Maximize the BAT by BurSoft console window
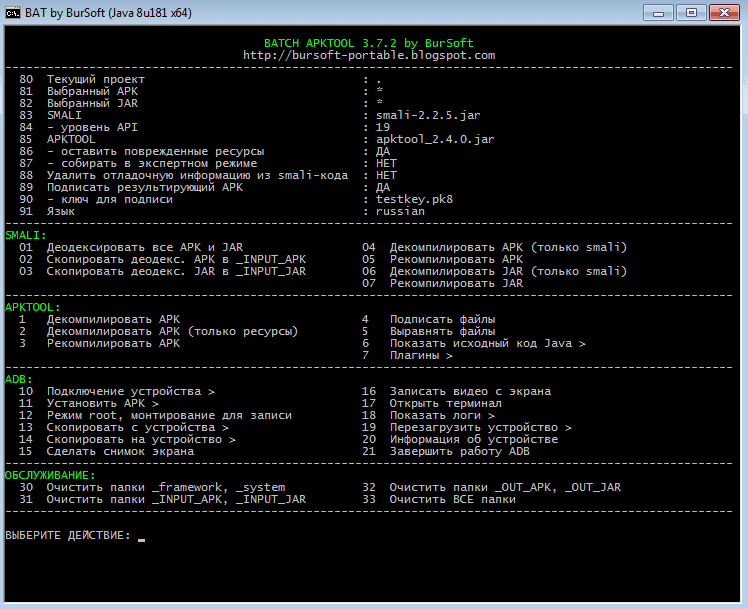Screen dimensions: 748x609 691,13
